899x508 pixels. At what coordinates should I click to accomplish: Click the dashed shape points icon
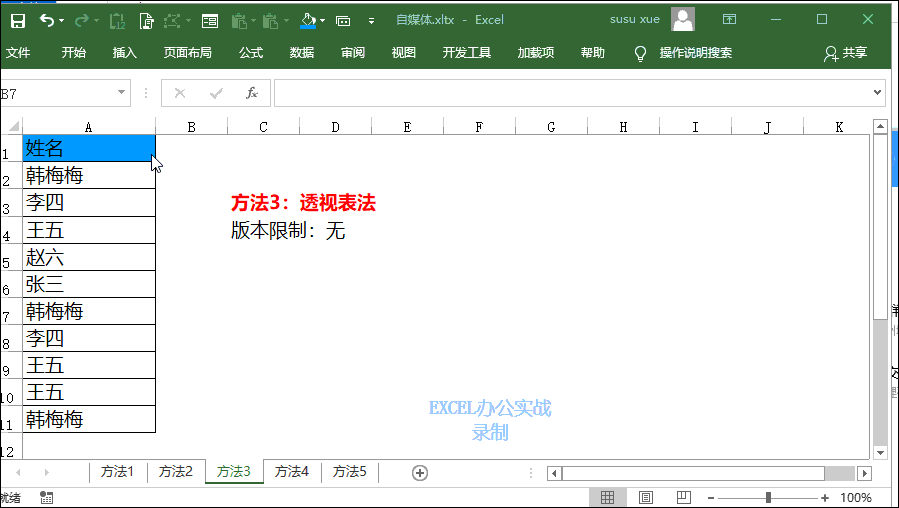tap(172, 21)
